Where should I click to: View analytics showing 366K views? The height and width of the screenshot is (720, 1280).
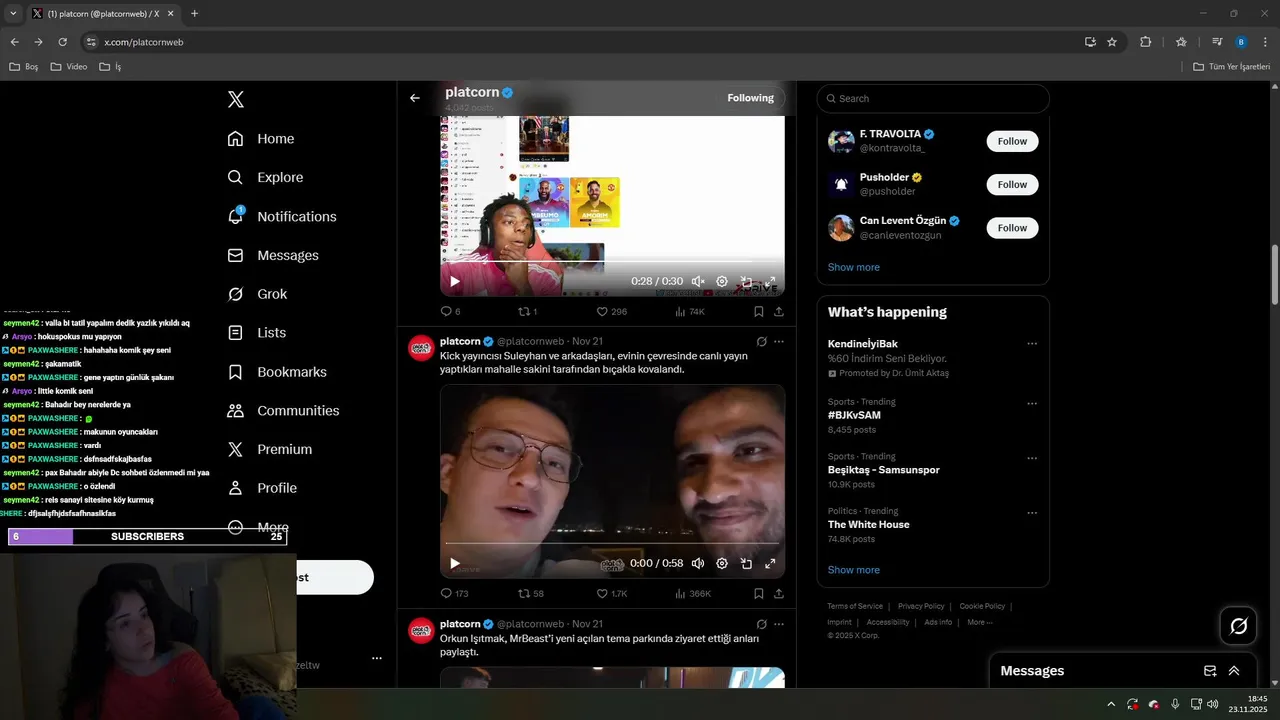pos(693,593)
